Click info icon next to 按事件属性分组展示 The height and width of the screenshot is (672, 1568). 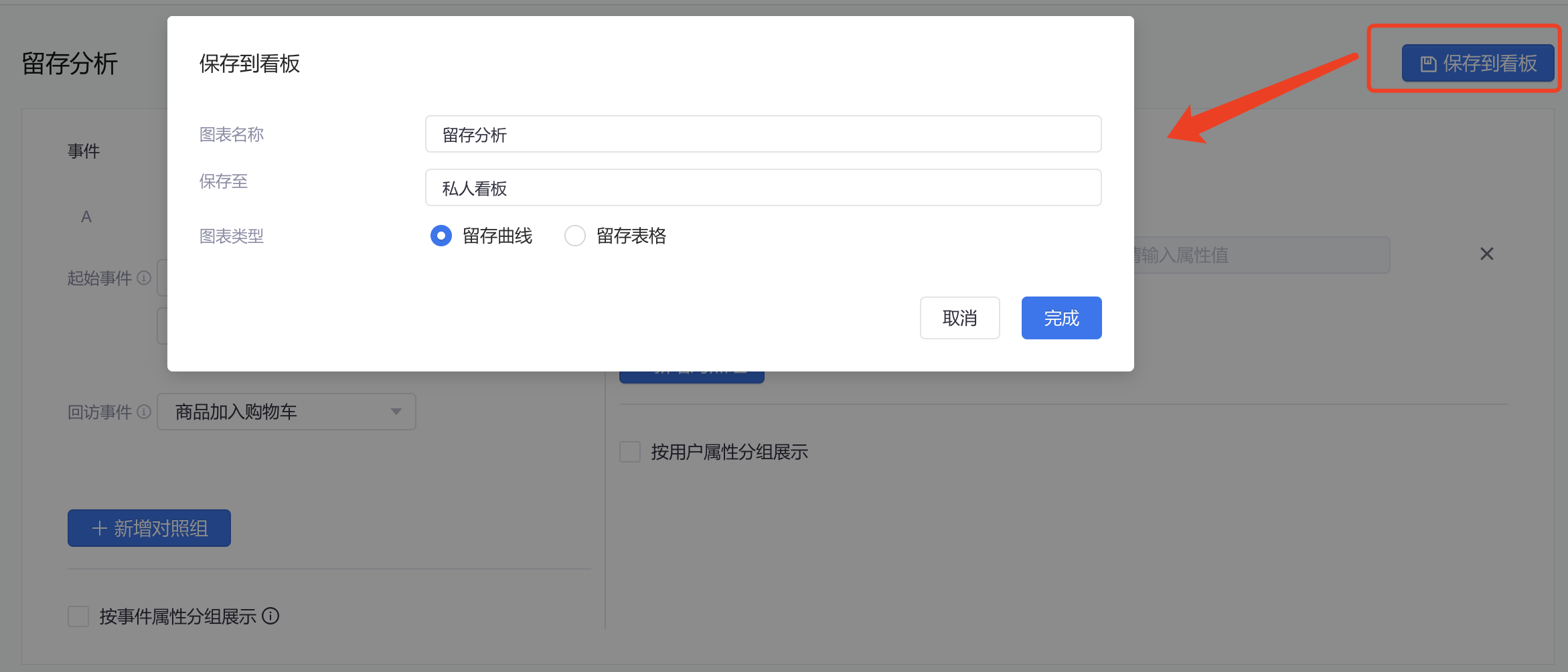pos(270,616)
